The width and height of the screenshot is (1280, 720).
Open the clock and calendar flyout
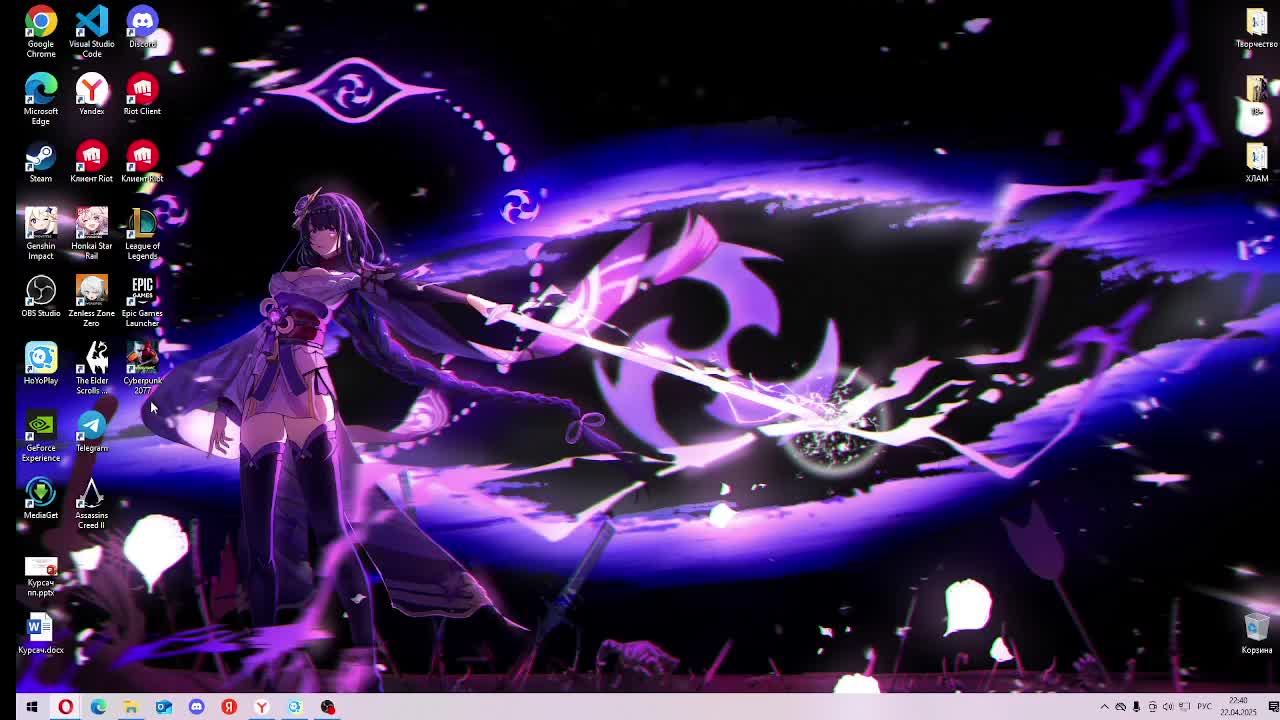(x=1238, y=707)
